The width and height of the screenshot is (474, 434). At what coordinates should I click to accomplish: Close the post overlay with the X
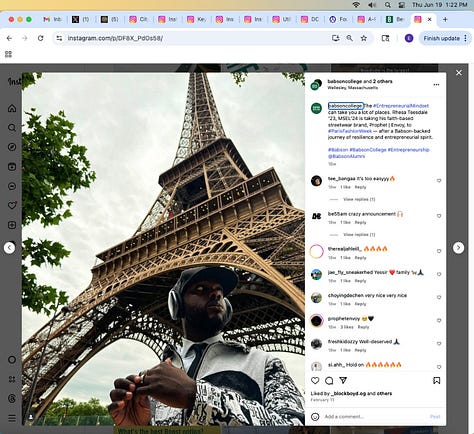459,73
